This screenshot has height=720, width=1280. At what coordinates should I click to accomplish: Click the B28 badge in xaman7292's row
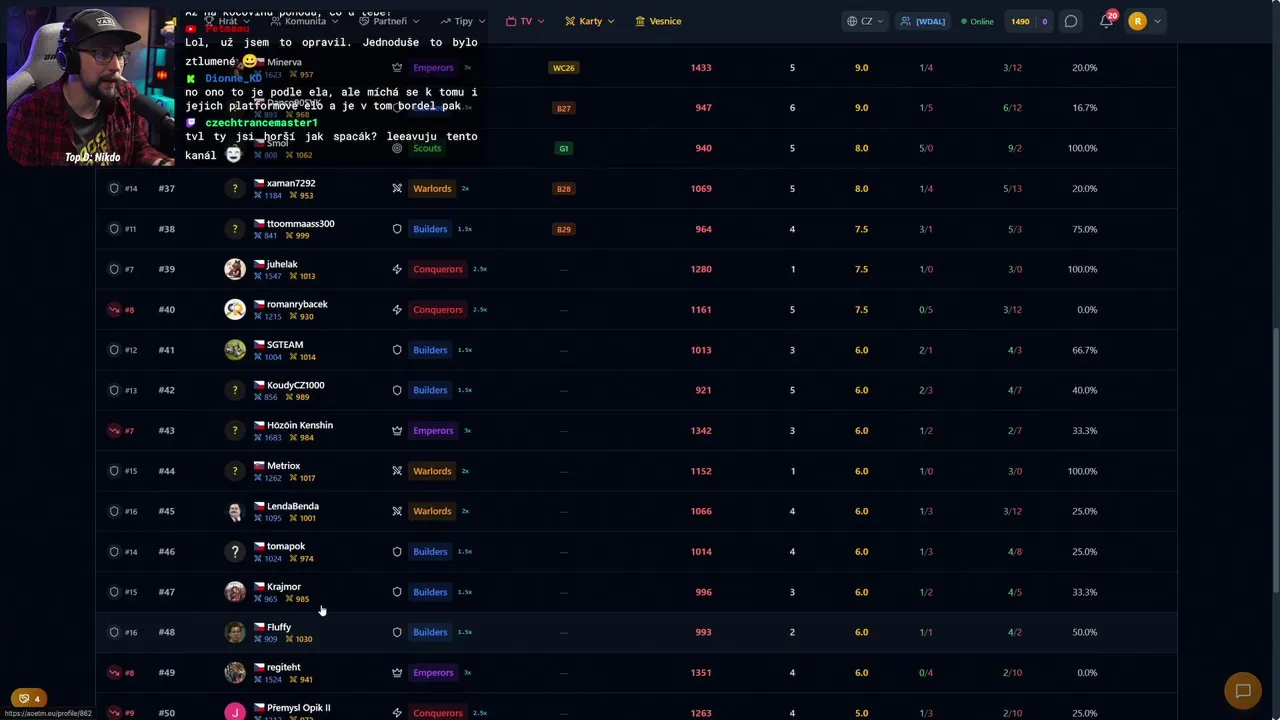click(564, 188)
